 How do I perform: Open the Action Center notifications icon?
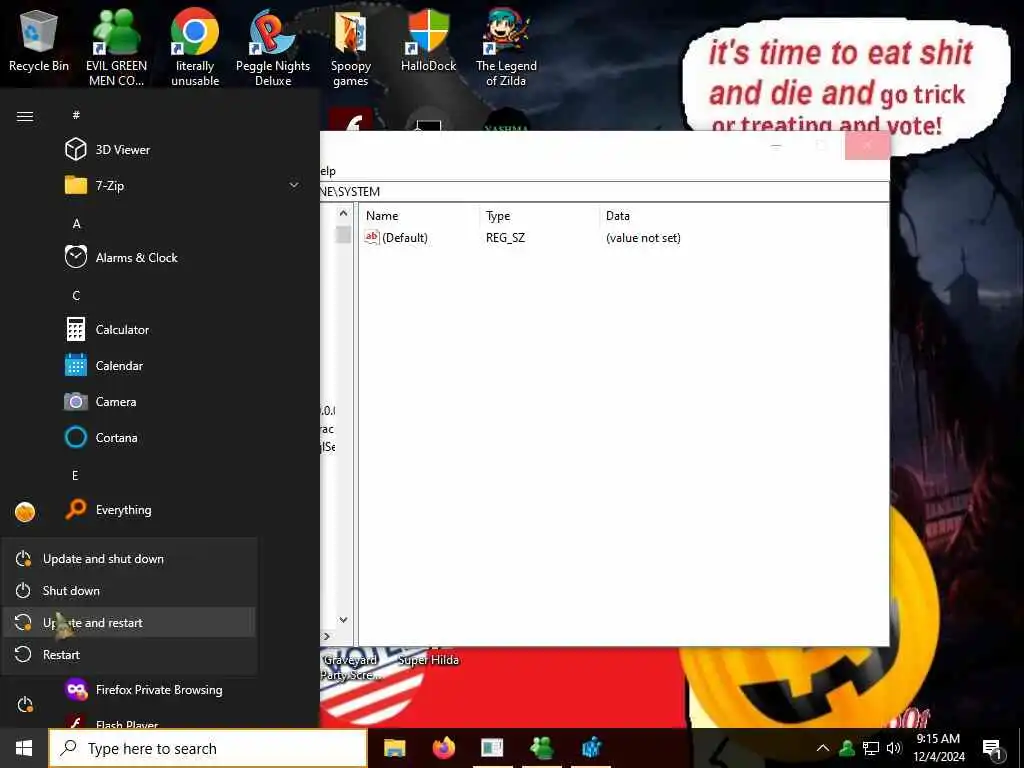993,748
